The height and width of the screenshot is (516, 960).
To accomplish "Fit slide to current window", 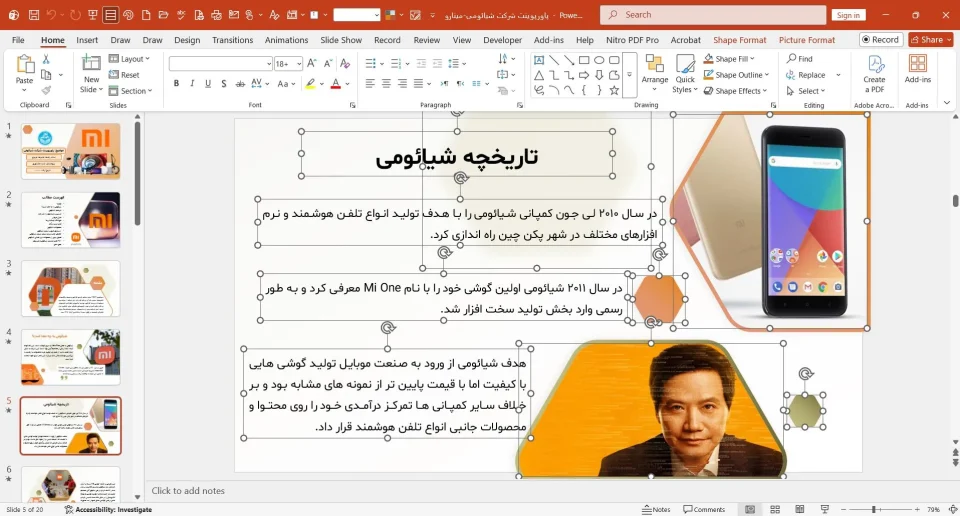I will click(x=953, y=509).
